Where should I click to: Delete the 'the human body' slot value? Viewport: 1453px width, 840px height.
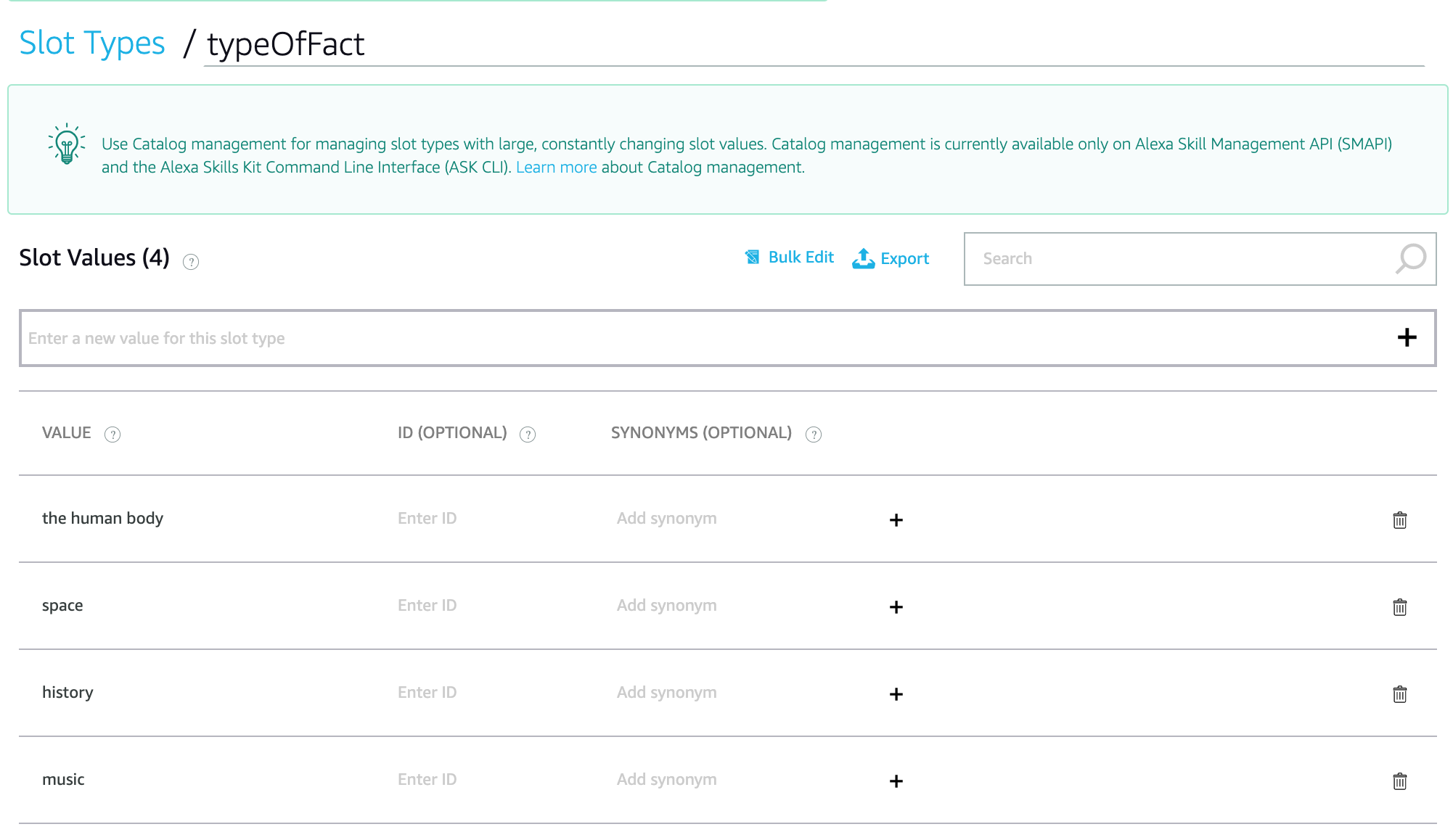pos(1399,520)
